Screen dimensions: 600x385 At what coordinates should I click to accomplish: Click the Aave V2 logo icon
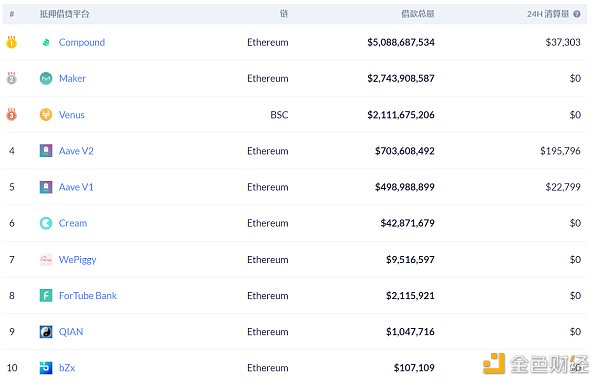pyautogui.click(x=46, y=150)
